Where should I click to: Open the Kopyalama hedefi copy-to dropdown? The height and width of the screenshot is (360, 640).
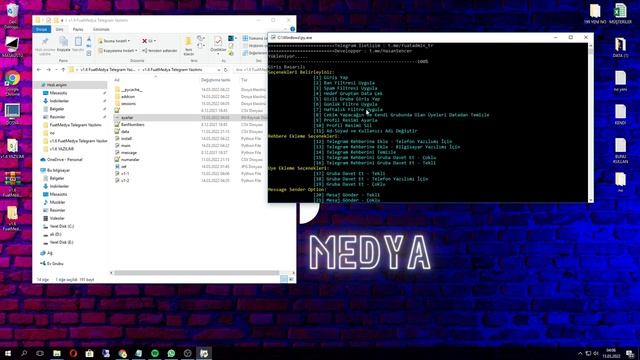point(118,51)
